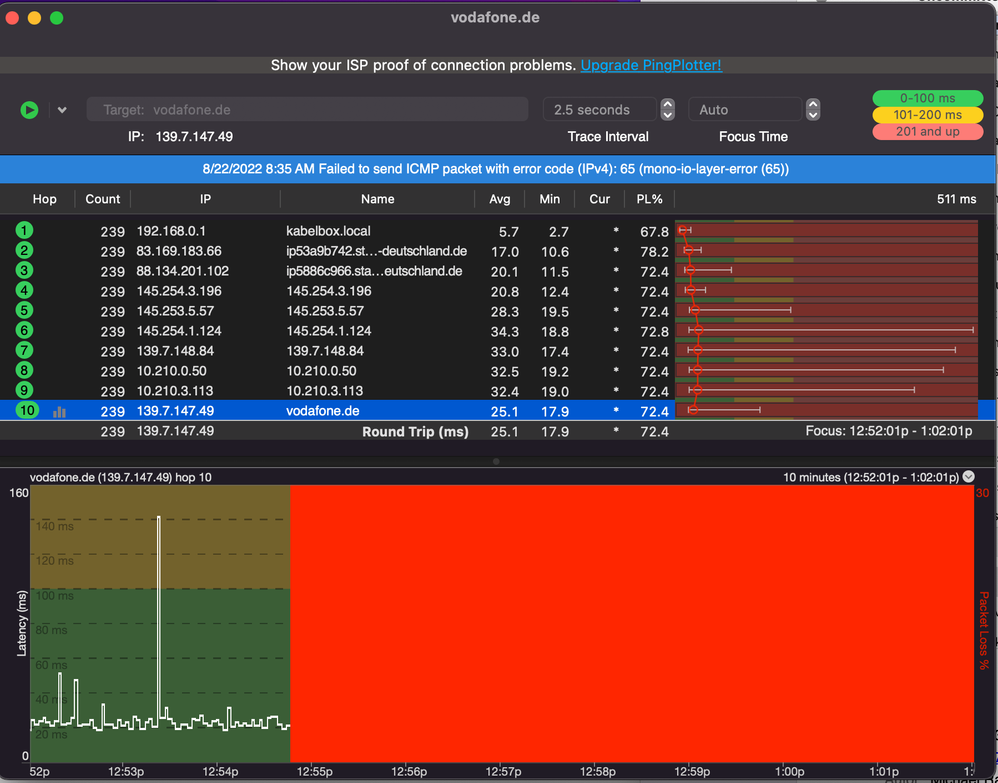The width and height of the screenshot is (998, 783).
Task: Click the 12:53p timeline marker
Action: tap(125, 772)
